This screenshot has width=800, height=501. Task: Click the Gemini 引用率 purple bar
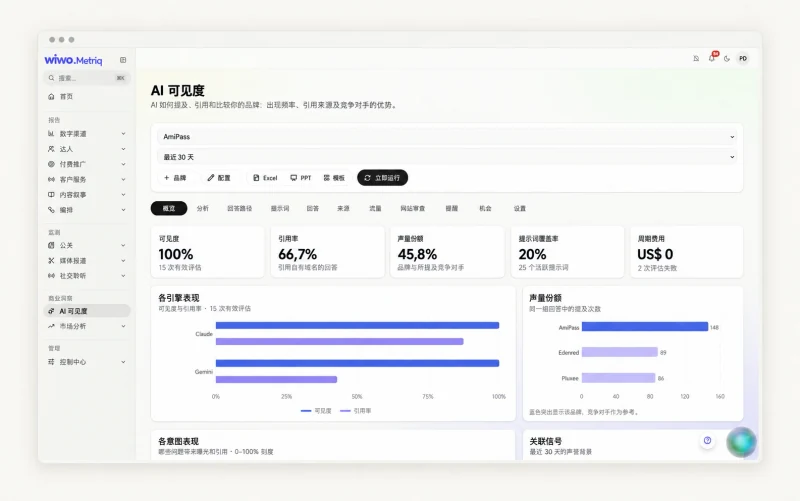[276, 380]
